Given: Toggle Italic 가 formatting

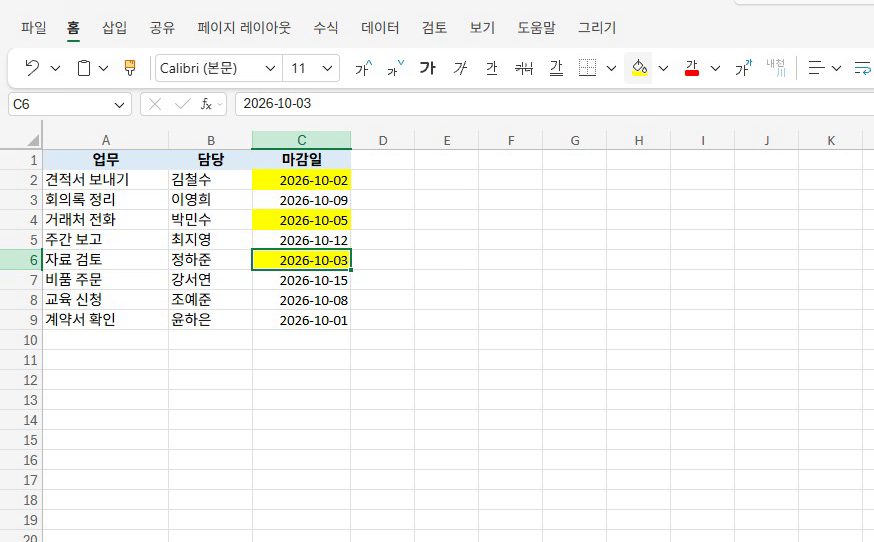Looking at the screenshot, I should click(x=460, y=68).
